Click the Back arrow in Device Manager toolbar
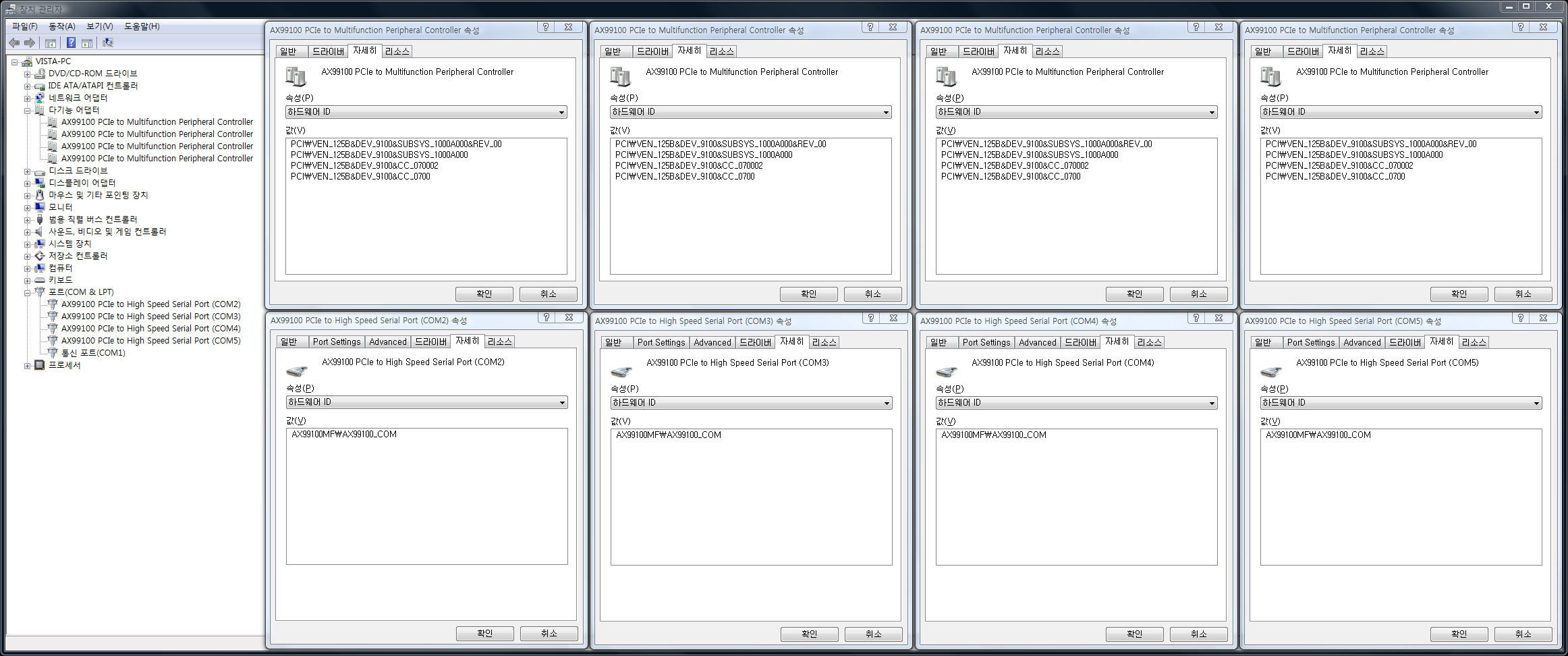This screenshot has height=656, width=1568. (x=14, y=43)
